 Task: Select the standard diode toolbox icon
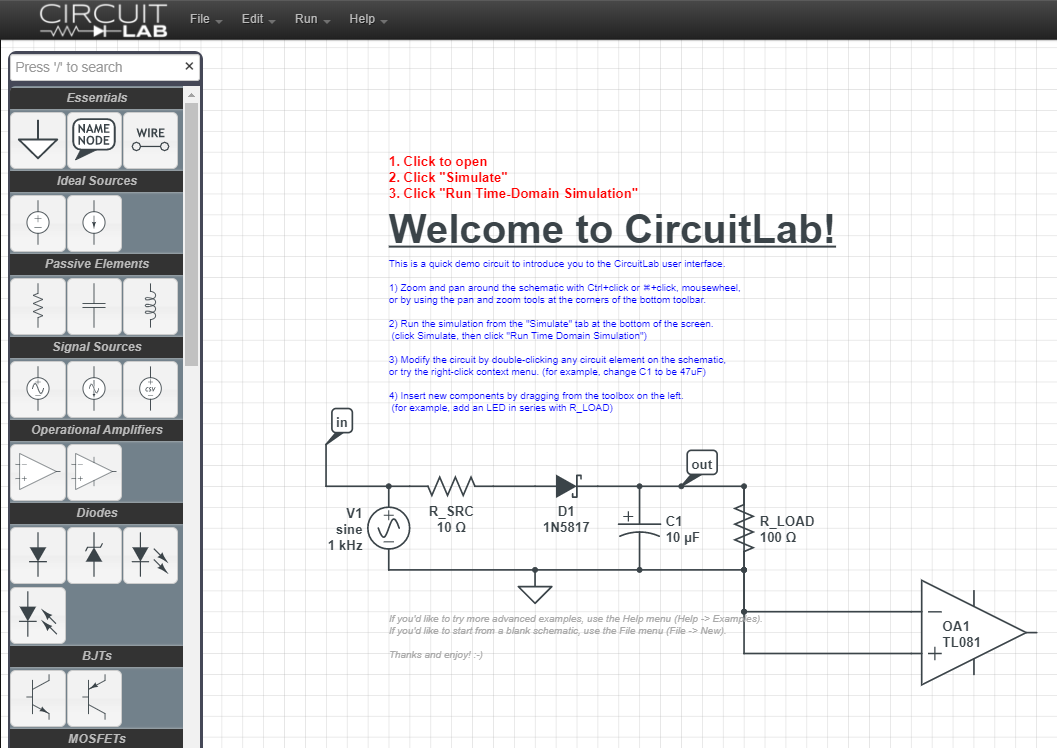click(38, 555)
